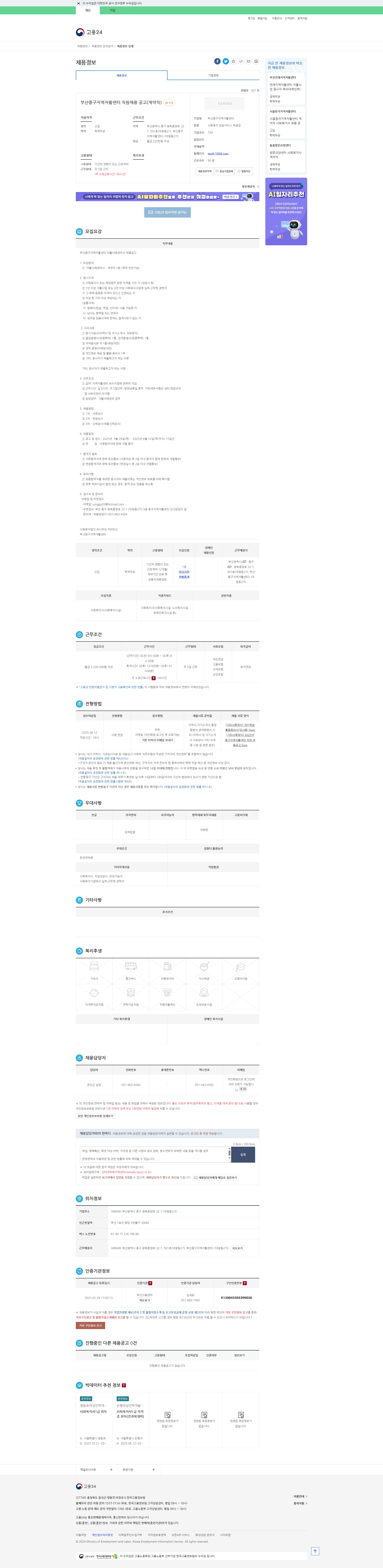Click 채용정보이력 button
383x1568 pixels.
point(205,171)
